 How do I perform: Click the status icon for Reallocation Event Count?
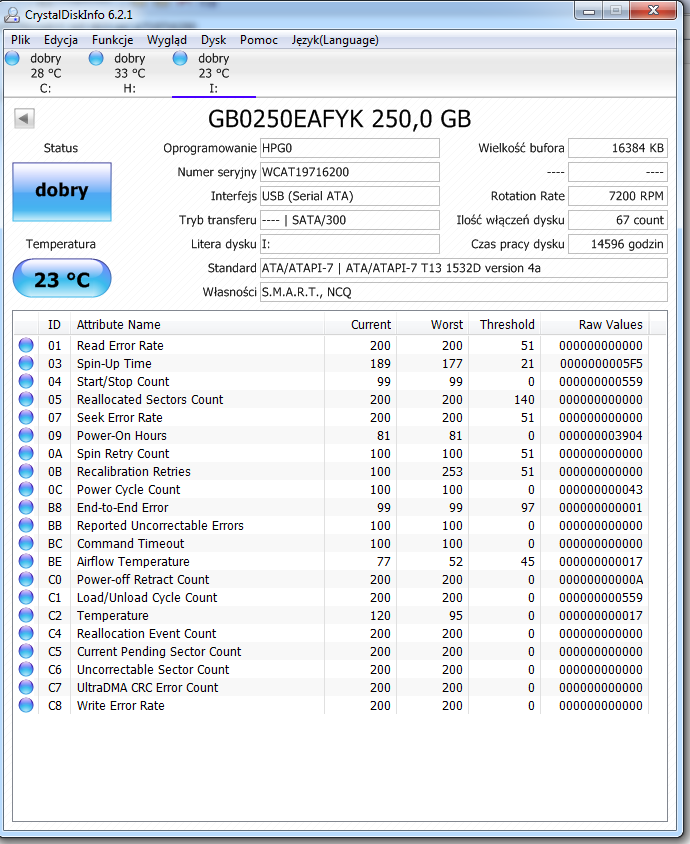[26, 633]
